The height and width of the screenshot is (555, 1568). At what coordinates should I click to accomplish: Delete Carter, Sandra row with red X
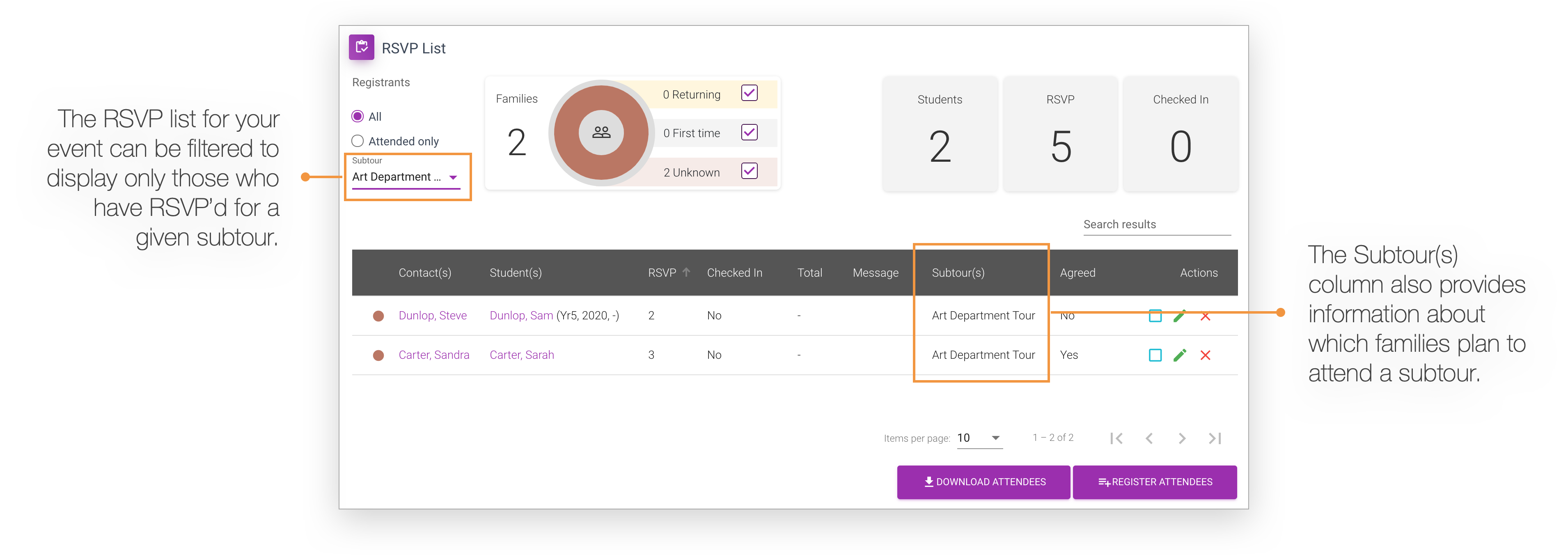coord(1205,355)
